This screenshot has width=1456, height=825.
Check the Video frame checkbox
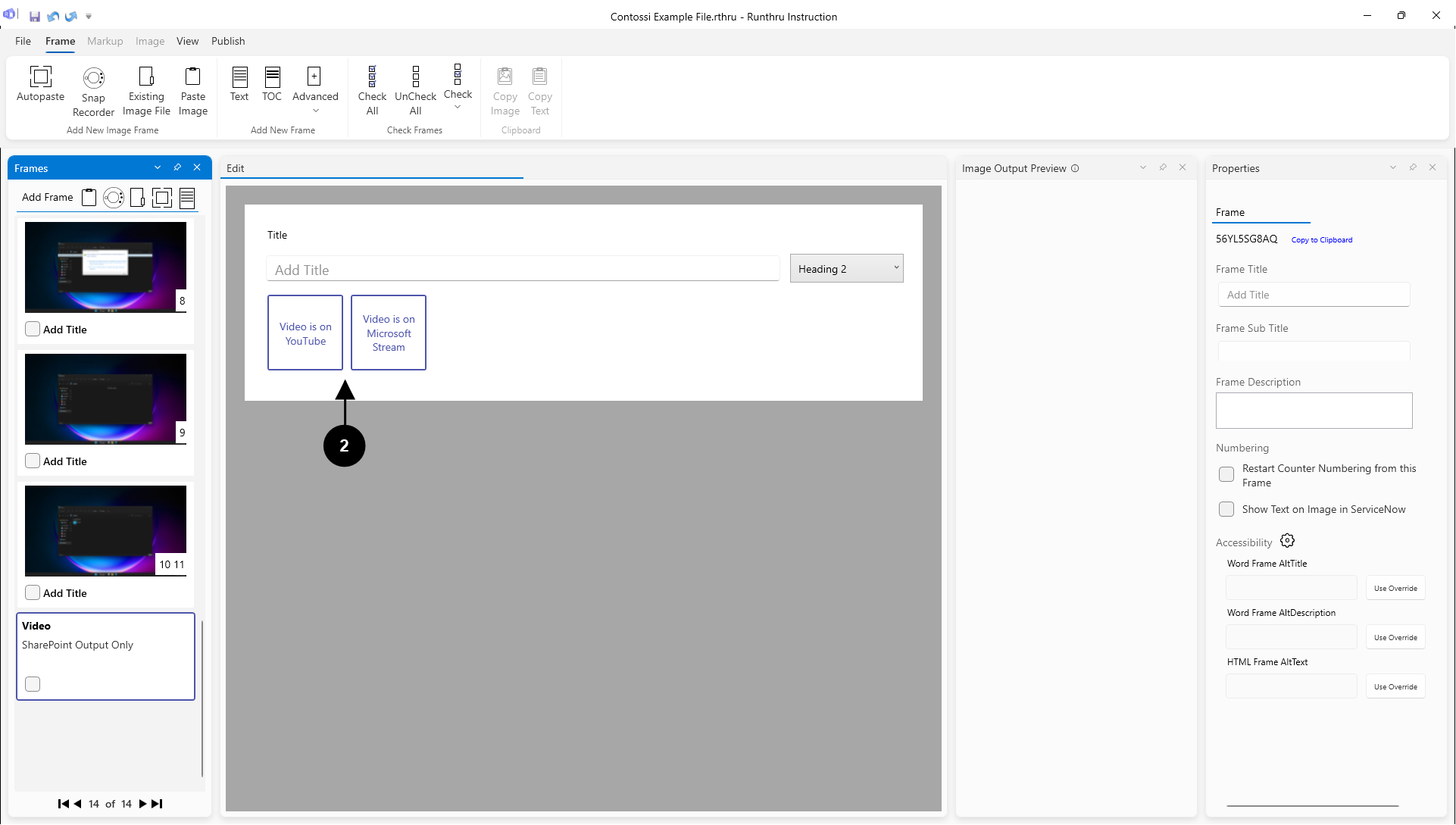[x=33, y=684]
